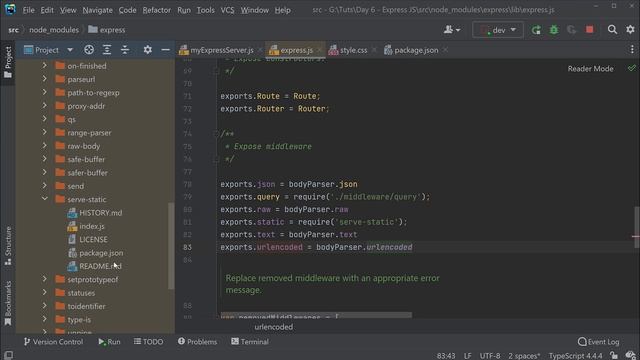Open the File menu
This screenshot has height=360, width=640.
coord(29,10)
